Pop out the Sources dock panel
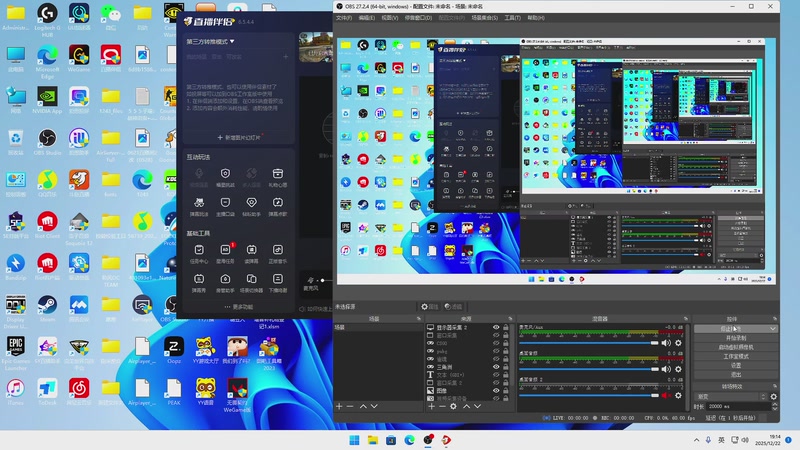Image resolution: width=800 pixels, height=450 pixels. click(x=510, y=318)
